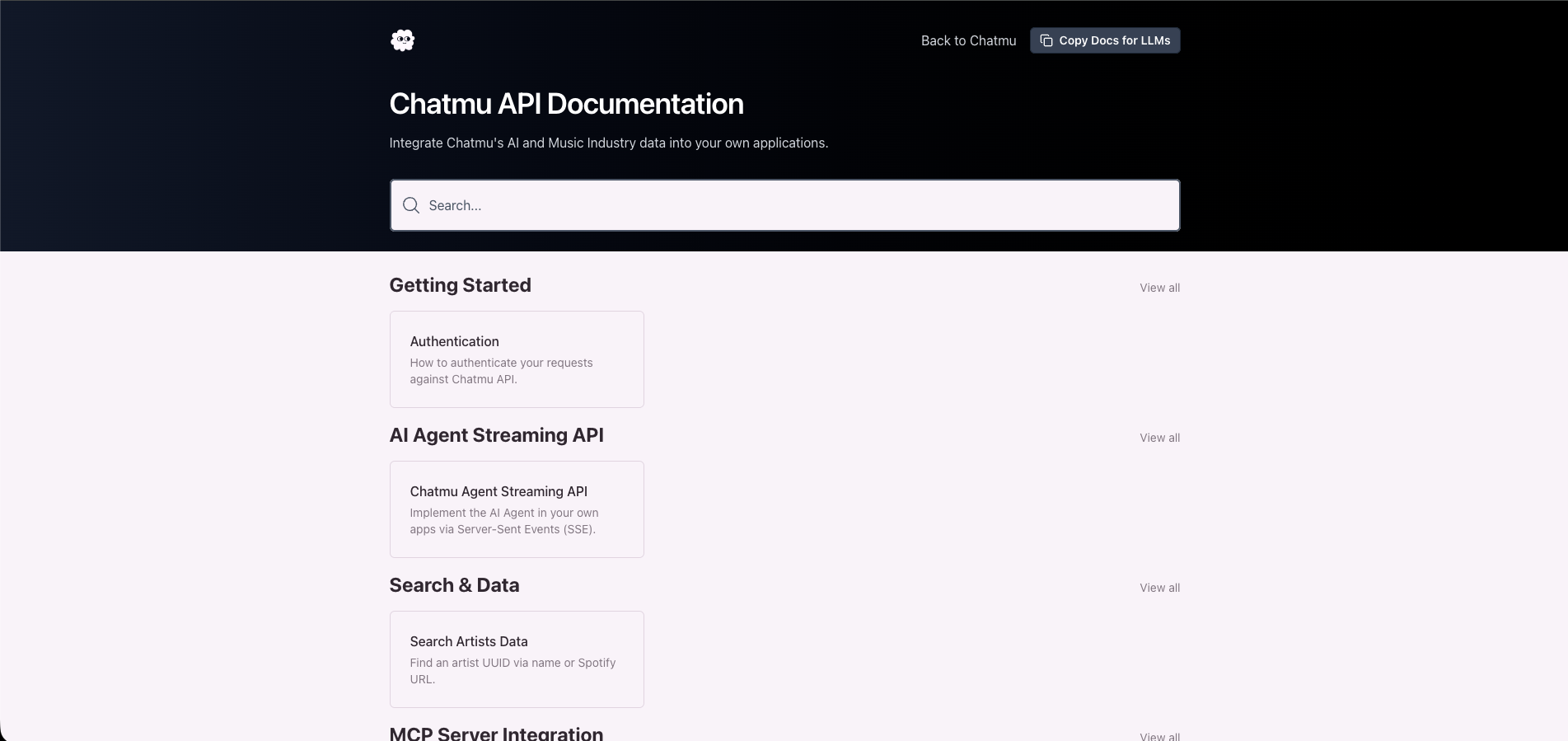The image size is (1568, 741).
Task: View all Getting Started articles
Action: click(1159, 288)
